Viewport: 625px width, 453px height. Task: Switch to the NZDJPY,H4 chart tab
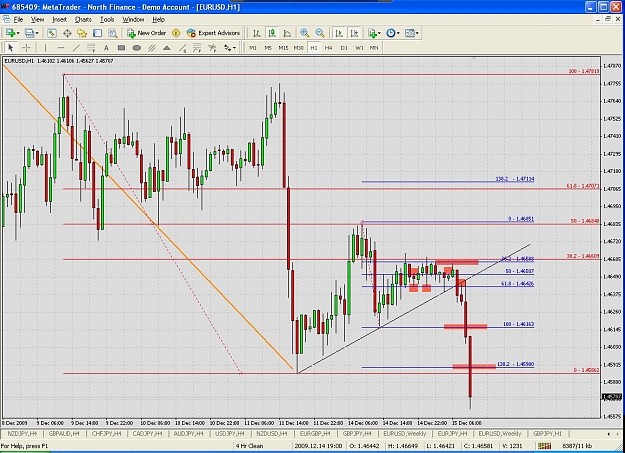[22, 433]
